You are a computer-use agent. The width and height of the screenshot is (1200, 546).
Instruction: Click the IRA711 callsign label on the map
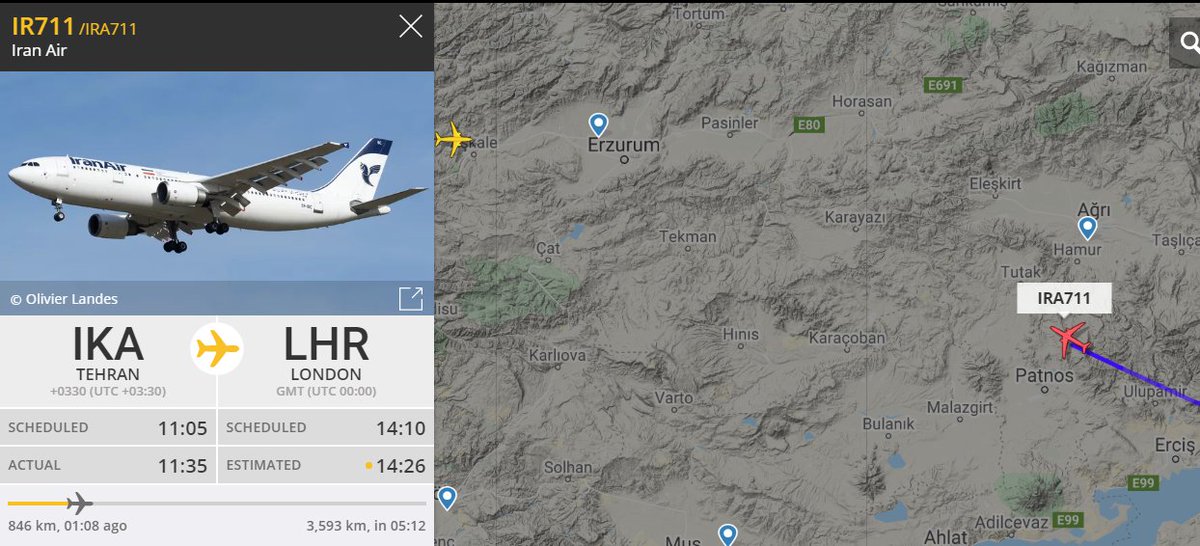[1064, 298]
